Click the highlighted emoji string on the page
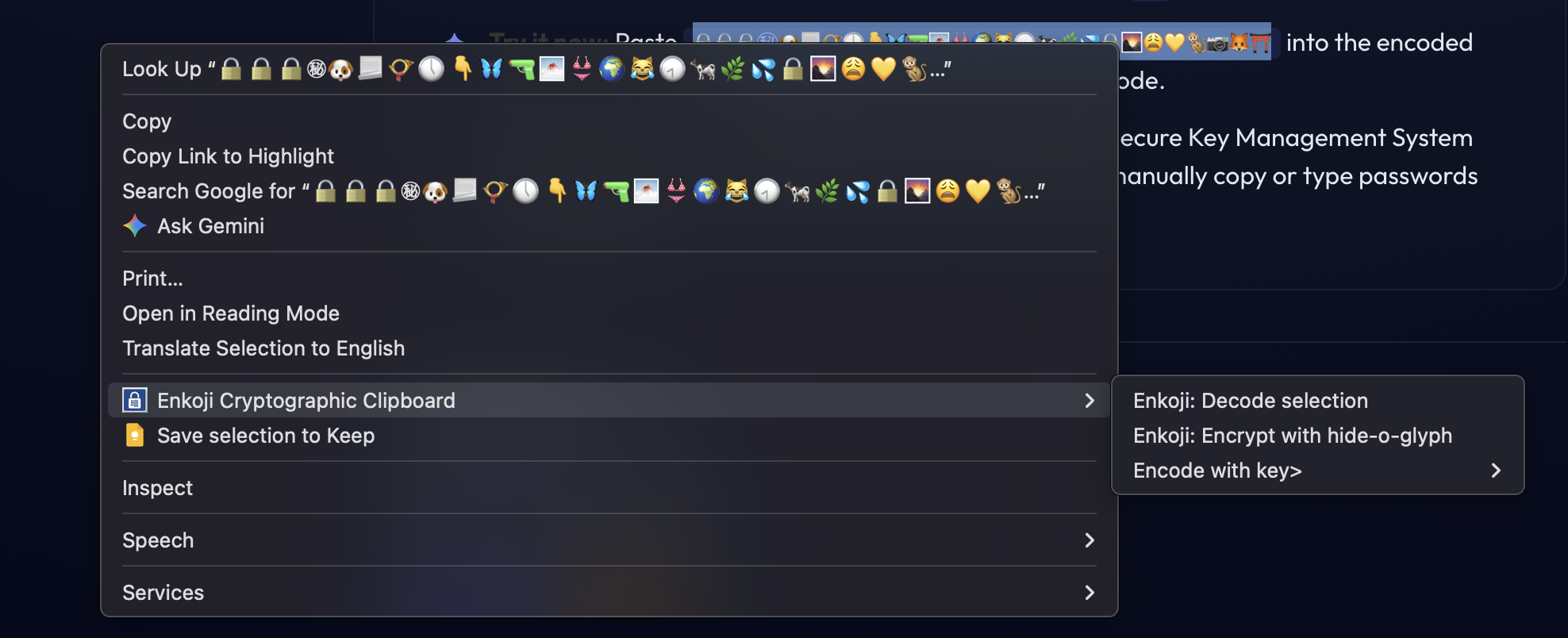 pos(982,41)
